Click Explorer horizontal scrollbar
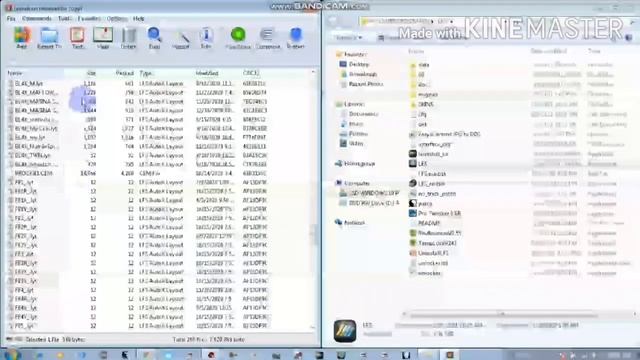This screenshot has height=360, width=640. point(504,315)
